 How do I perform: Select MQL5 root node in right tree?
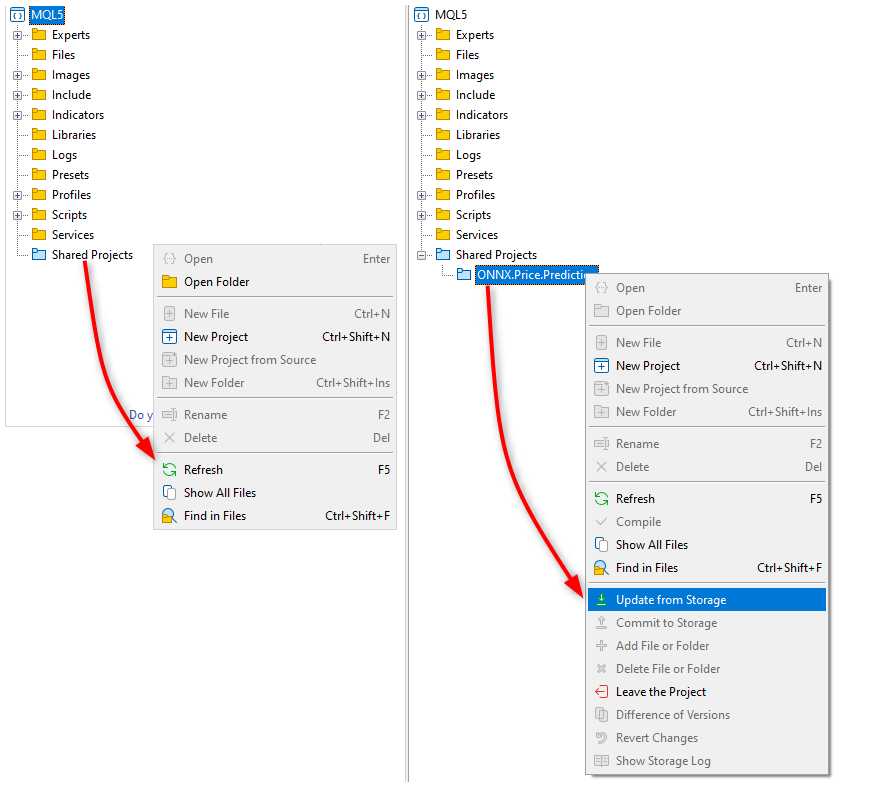(x=451, y=15)
